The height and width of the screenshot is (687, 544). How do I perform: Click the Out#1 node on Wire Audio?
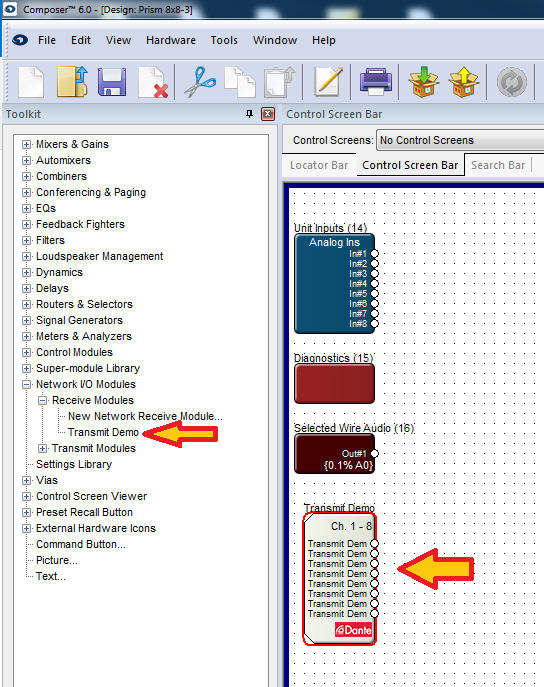(374, 453)
